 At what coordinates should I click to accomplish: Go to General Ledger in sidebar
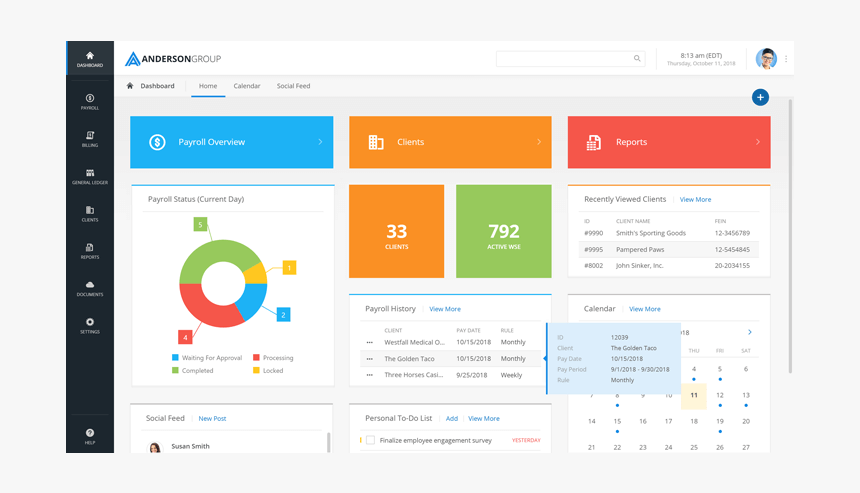click(90, 177)
